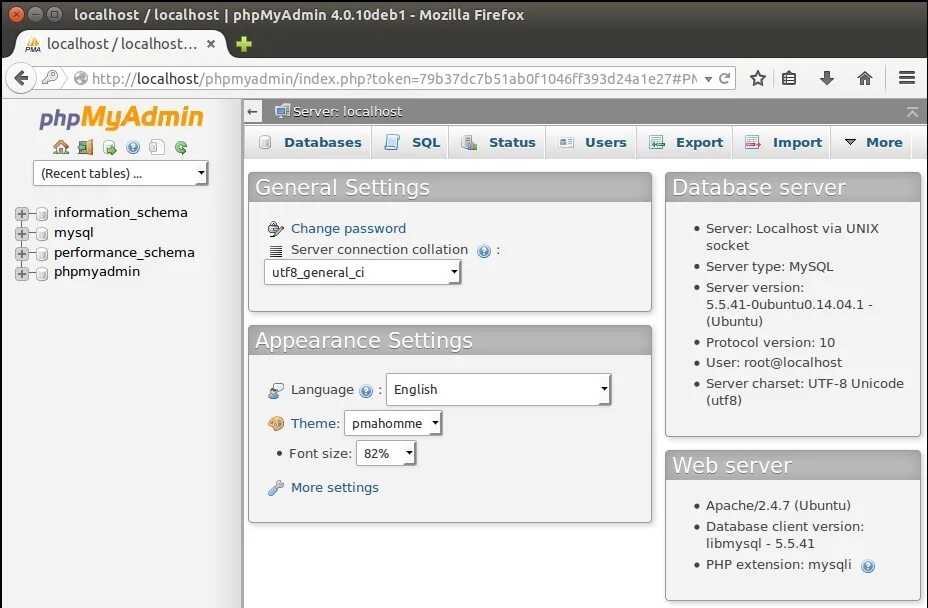Viewport: 928px width, 608px height.
Task: Open a new tab with the plus icon
Action: click(243, 44)
